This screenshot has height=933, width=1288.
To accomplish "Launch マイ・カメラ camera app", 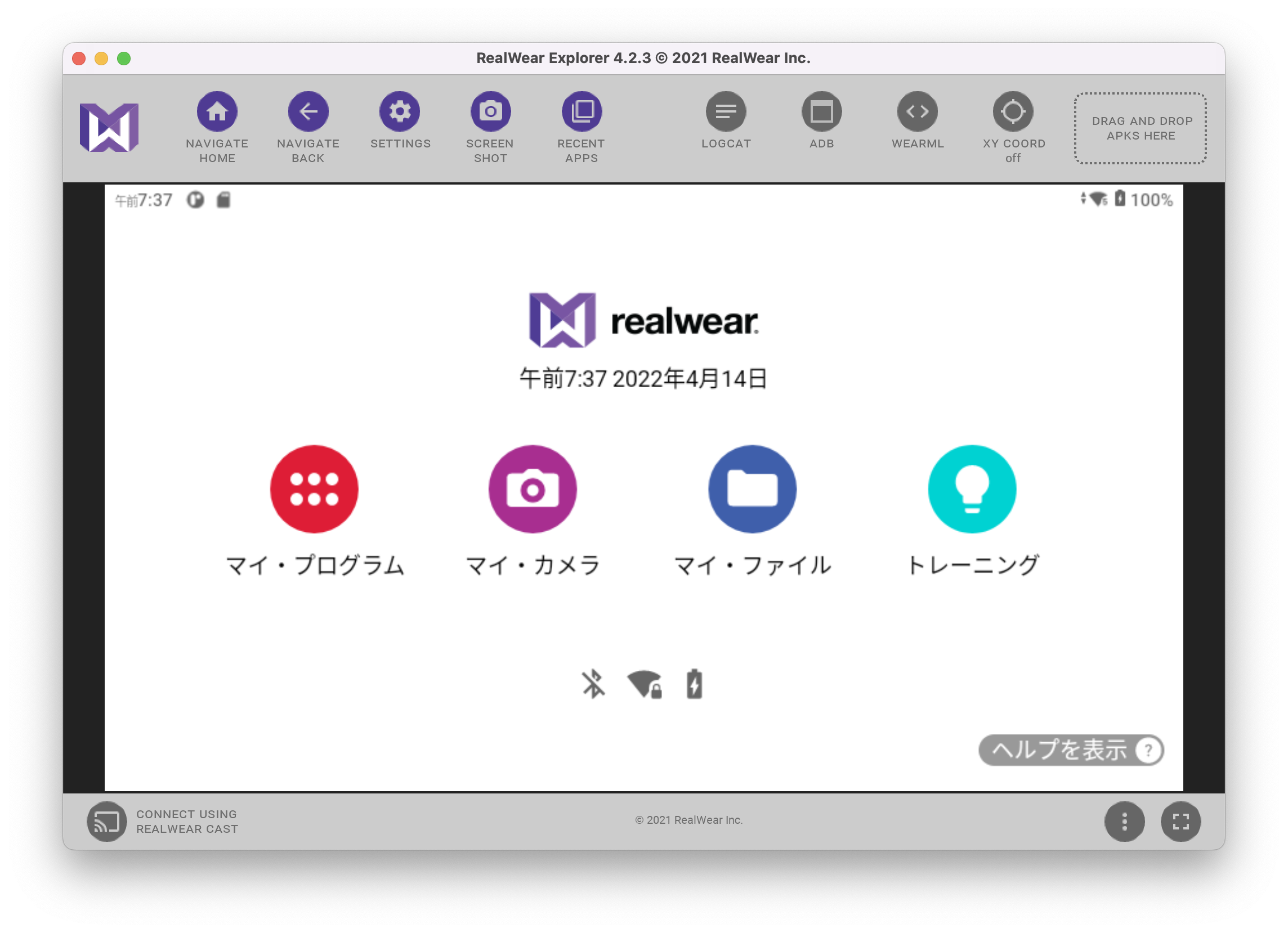I will pyautogui.click(x=533, y=489).
